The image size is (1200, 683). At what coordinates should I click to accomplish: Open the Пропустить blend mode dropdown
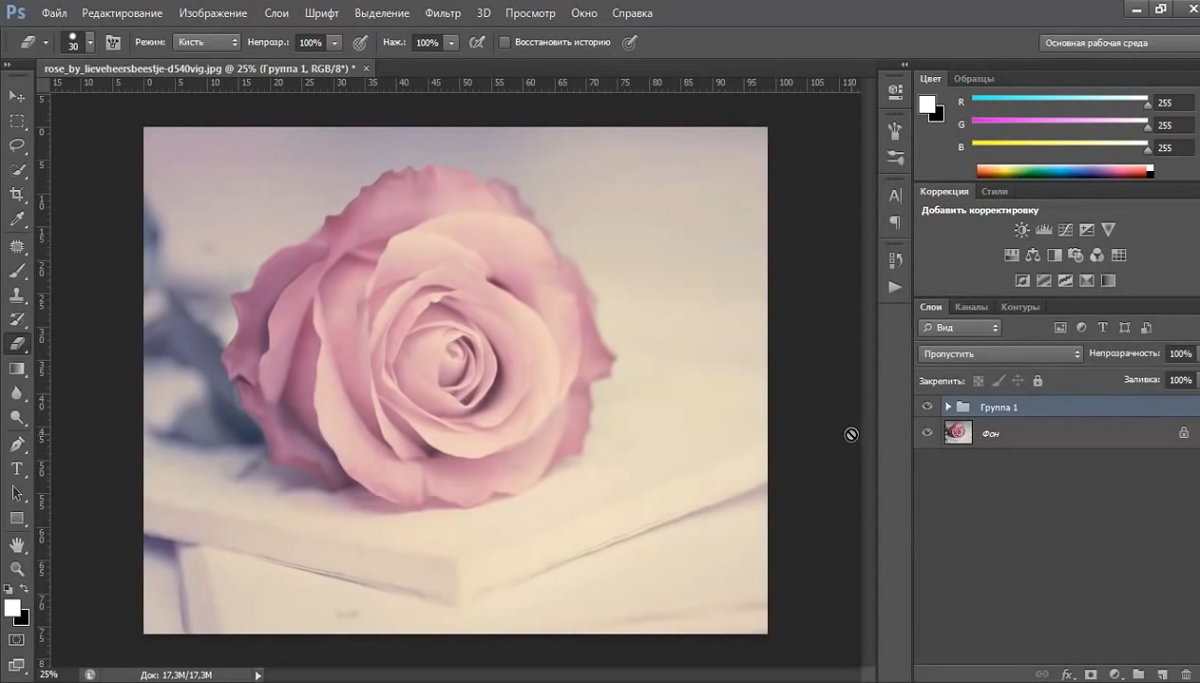click(1000, 354)
